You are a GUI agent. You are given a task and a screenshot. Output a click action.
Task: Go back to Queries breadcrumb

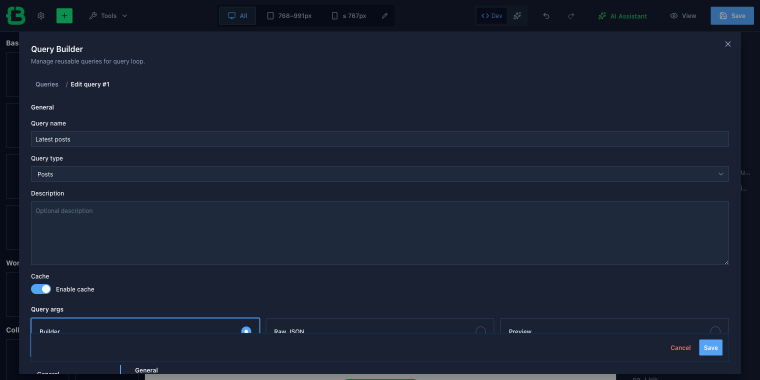[x=47, y=84]
